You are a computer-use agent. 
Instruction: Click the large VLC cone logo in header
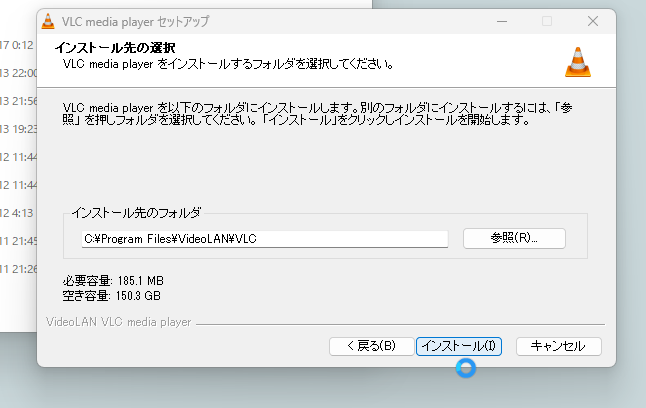click(x=578, y=62)
